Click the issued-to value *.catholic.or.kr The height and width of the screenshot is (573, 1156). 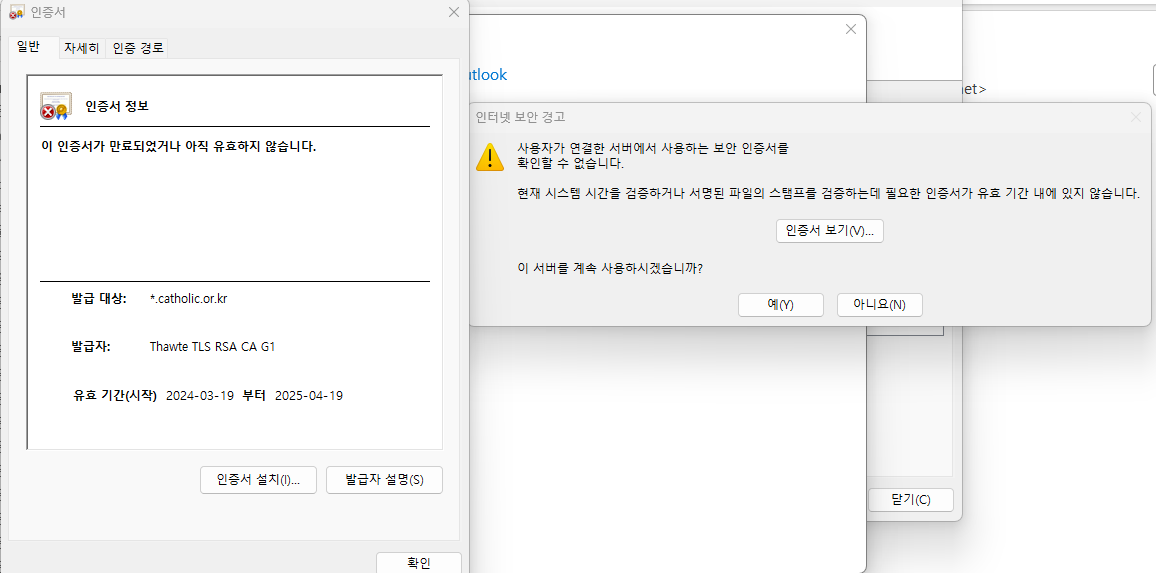click(189, 299)
